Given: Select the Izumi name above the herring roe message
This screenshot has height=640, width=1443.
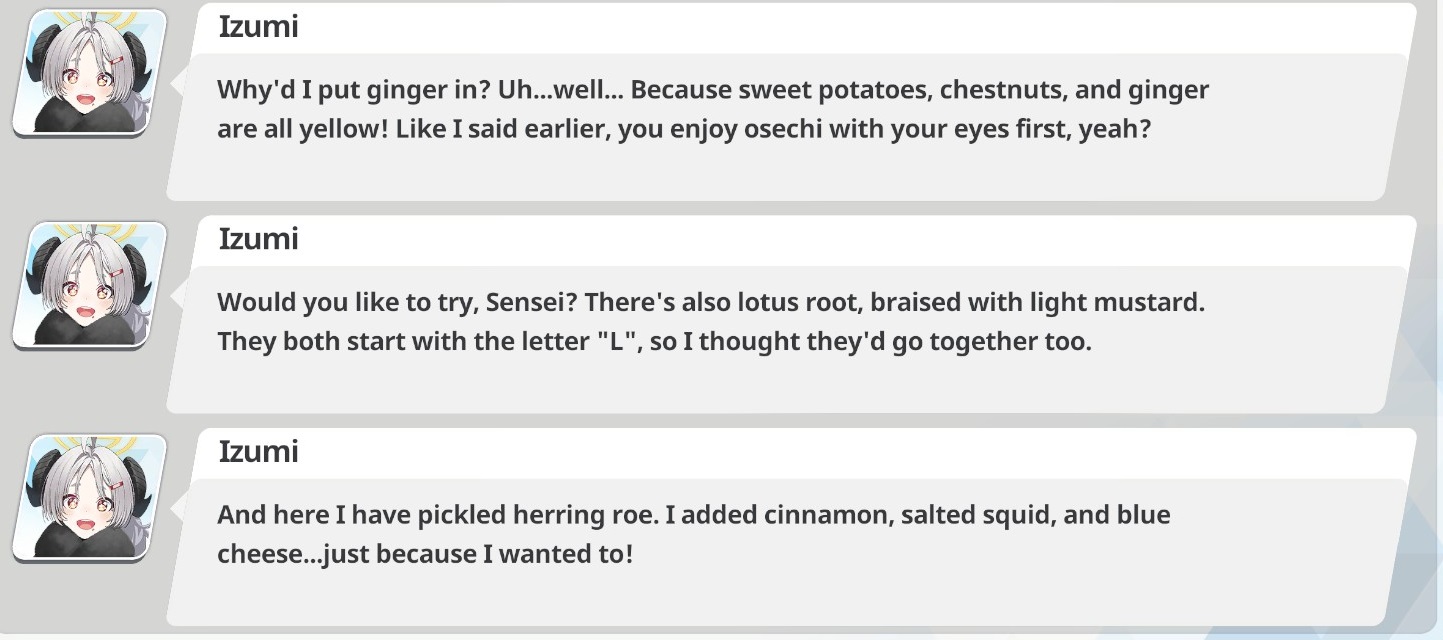Looking at the screenshot, I should click(258, 452).
